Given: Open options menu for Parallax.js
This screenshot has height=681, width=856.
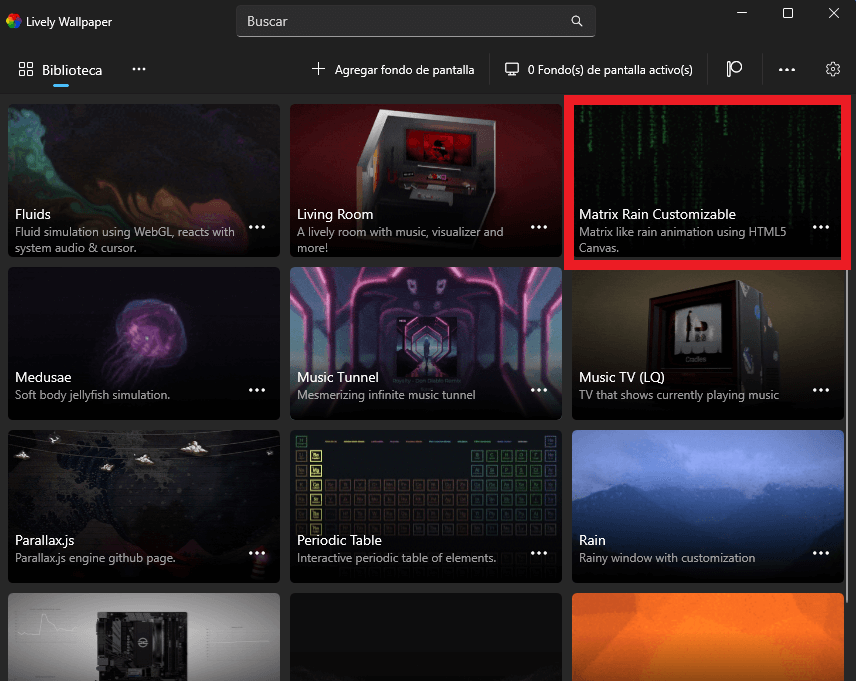Looking at the screenshot, I should click(x=257, y=553).
